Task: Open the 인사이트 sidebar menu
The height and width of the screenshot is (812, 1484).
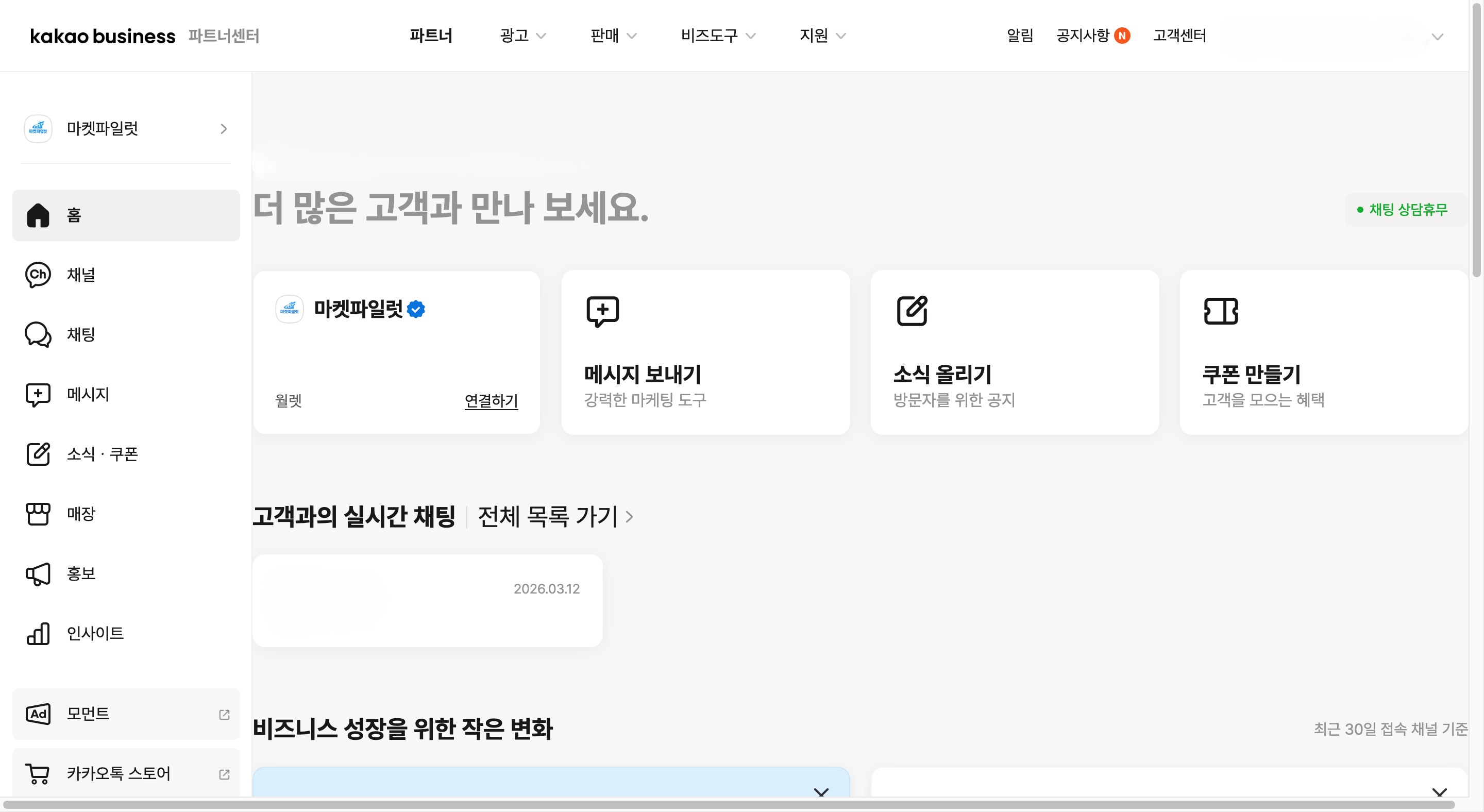Action: (126, 634)
